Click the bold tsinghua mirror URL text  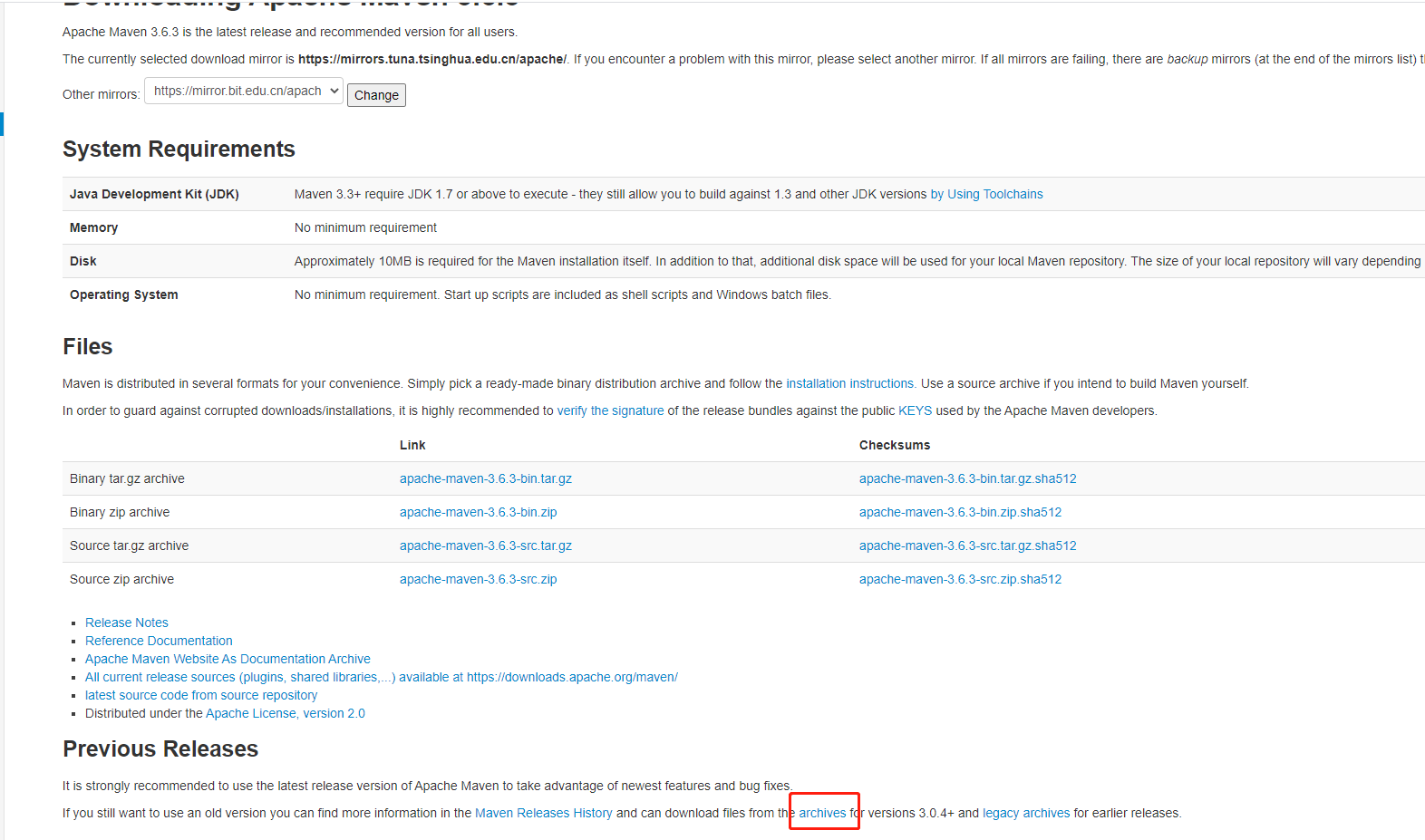click(x=432, y=59)
